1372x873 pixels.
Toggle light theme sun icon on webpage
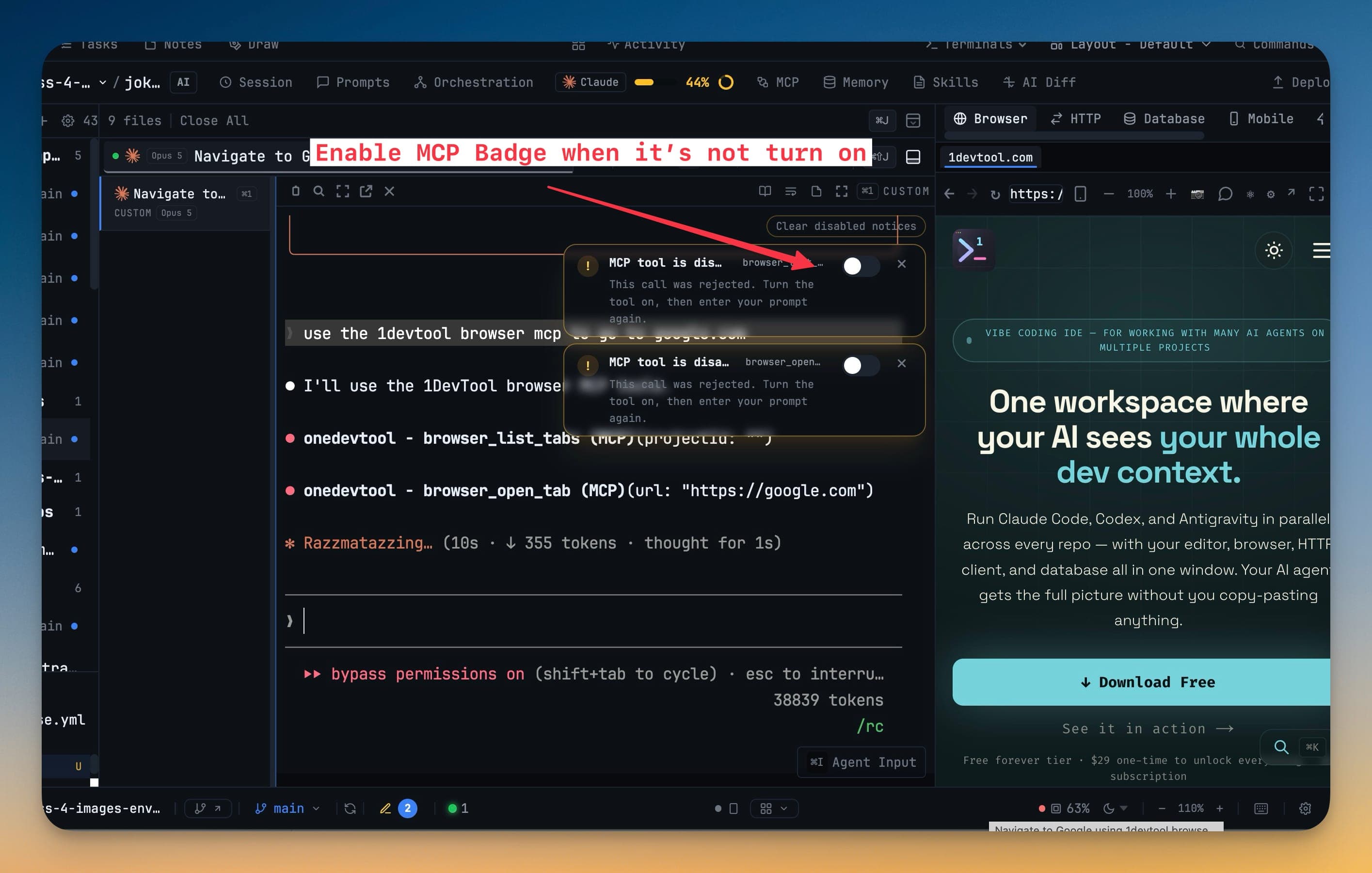click(1274, 250)
